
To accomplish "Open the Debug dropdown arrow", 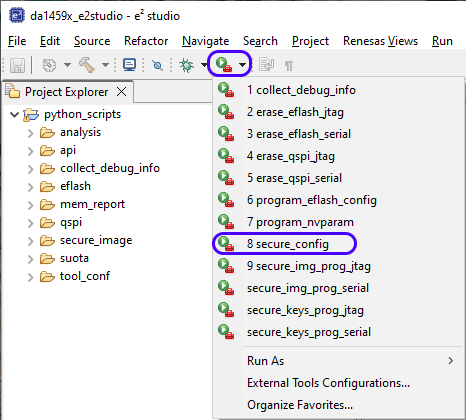I will (x=204, y=65).
